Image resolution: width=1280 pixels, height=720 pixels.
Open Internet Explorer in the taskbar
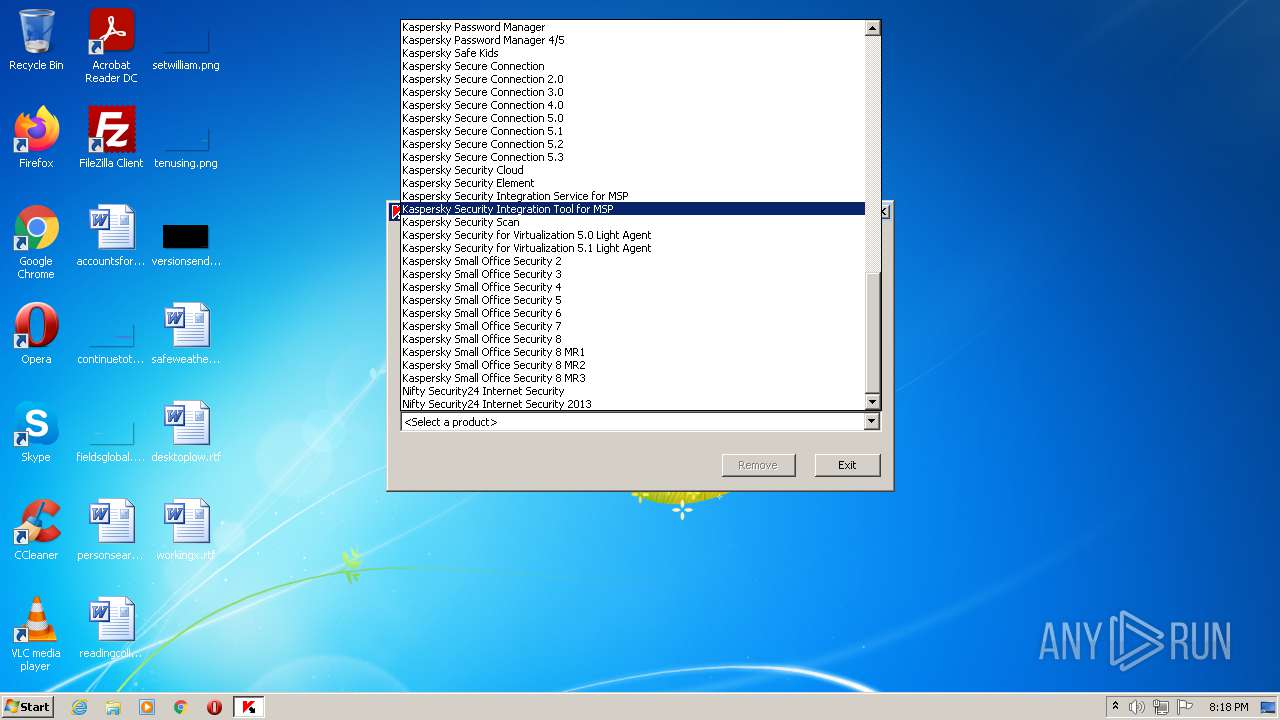pos(79,707)
